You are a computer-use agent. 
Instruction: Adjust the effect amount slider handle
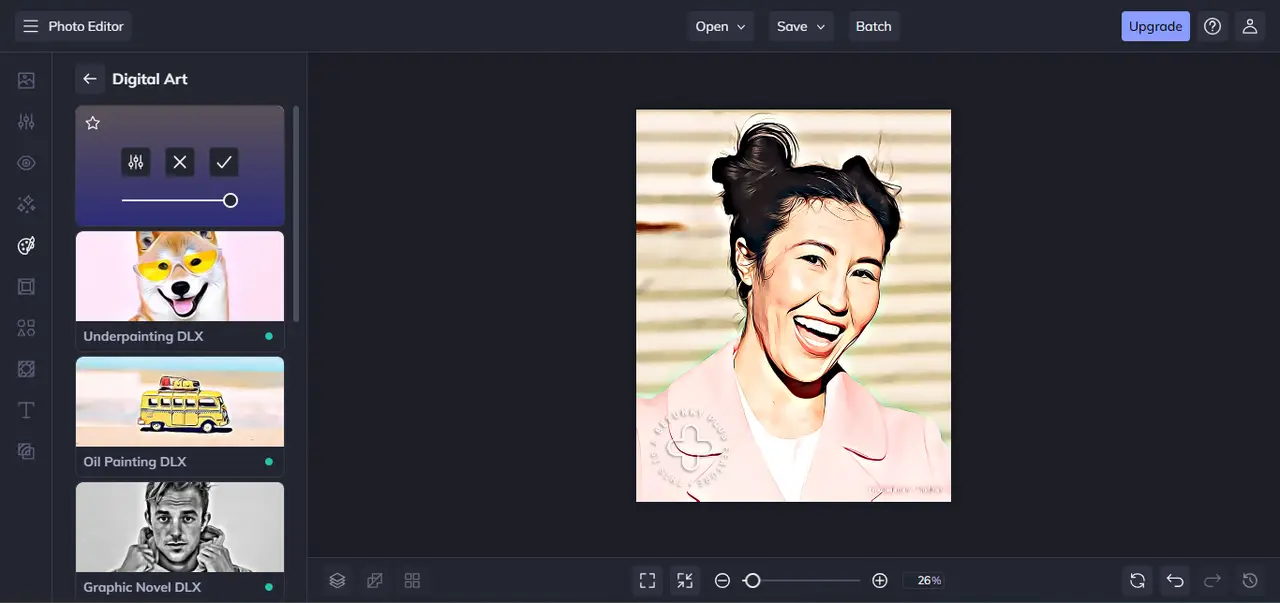230,200
